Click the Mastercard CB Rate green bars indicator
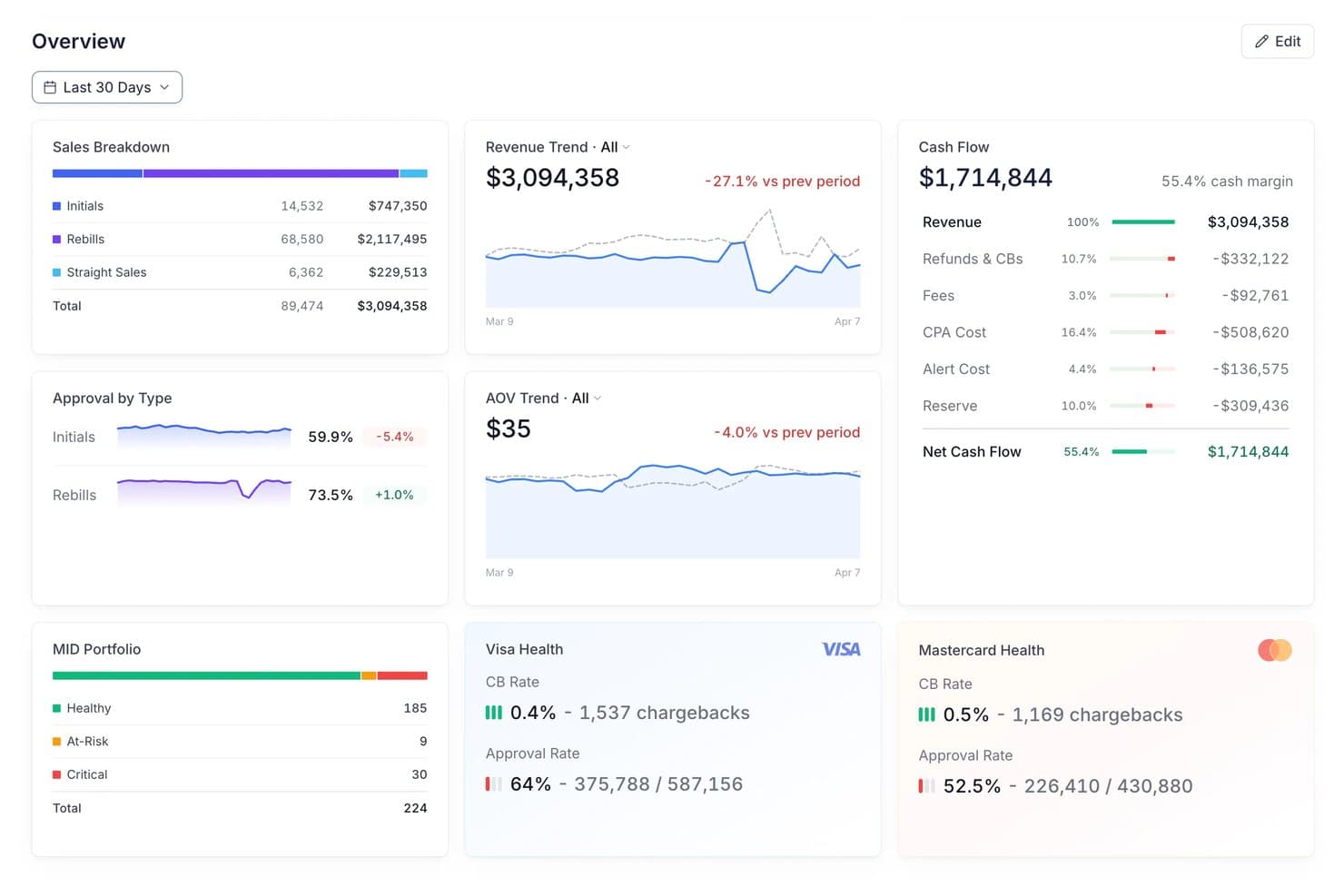Viewport: 1344px width, 896px height. pyautogui.click(x=926, y=714)
